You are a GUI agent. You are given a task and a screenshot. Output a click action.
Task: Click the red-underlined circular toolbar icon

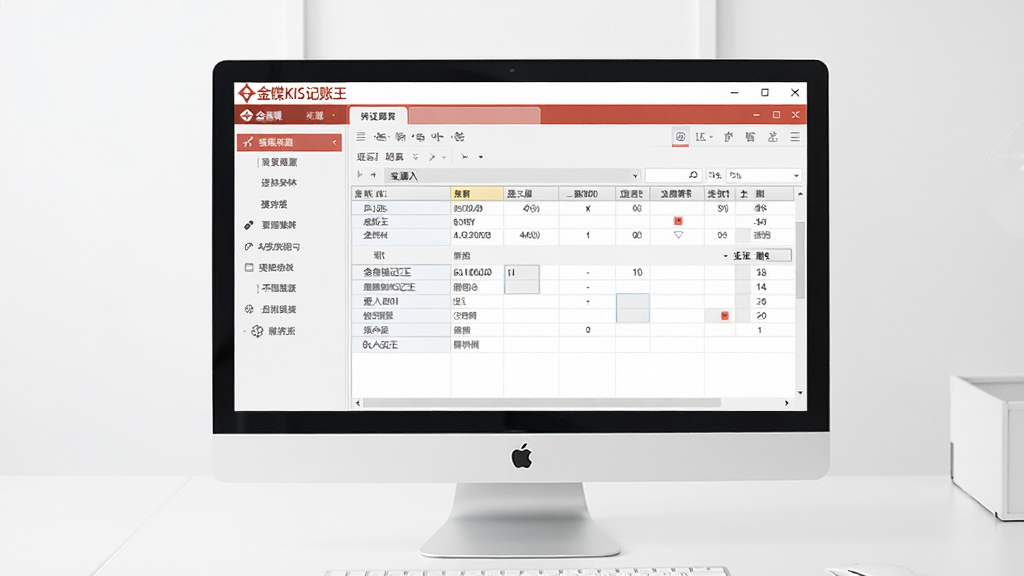[x=680, y=136]
